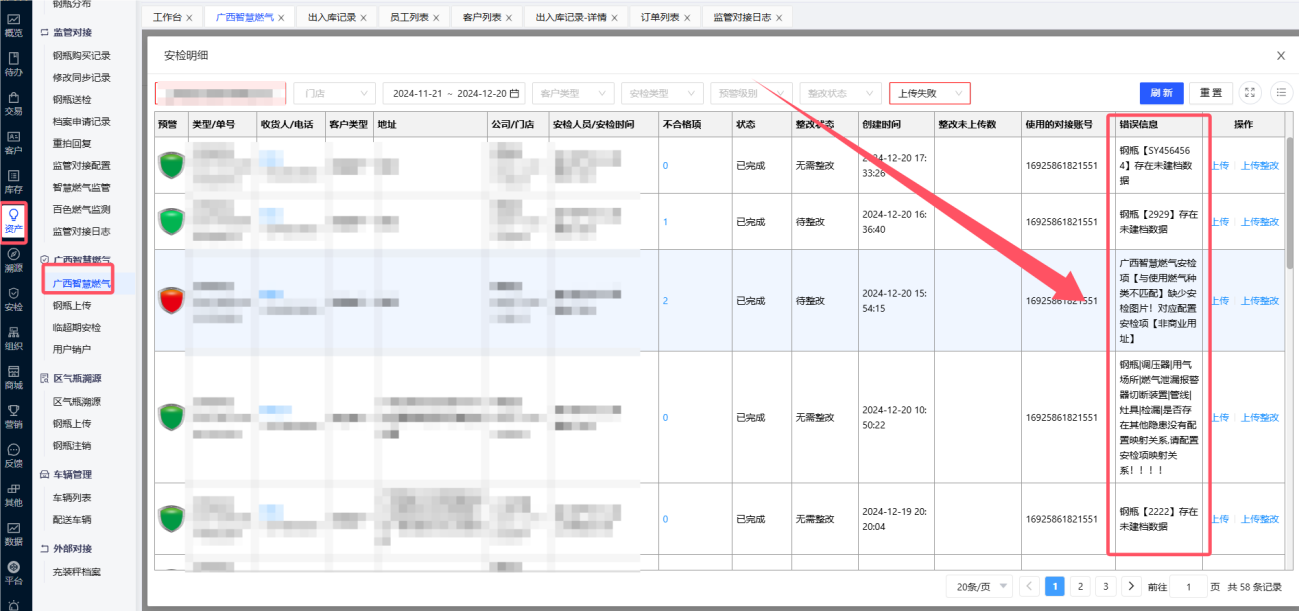This screenshot has height=611, width=1299.
Task: Open the 20条/页 page size dropdown
Action: click(984, 587)
